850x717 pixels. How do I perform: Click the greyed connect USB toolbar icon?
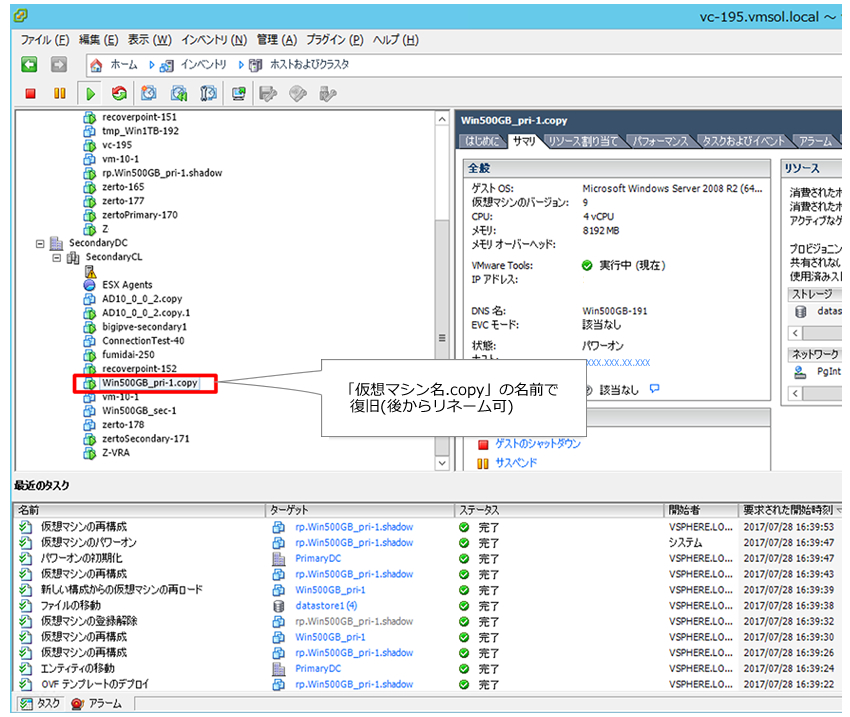tap(327, 94)
